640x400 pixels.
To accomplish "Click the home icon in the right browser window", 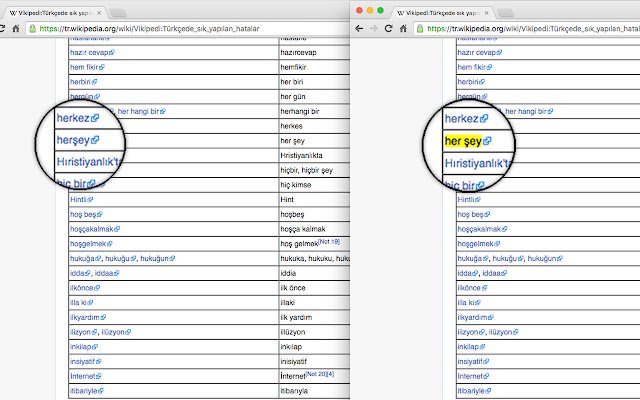I will coord(403,29).
